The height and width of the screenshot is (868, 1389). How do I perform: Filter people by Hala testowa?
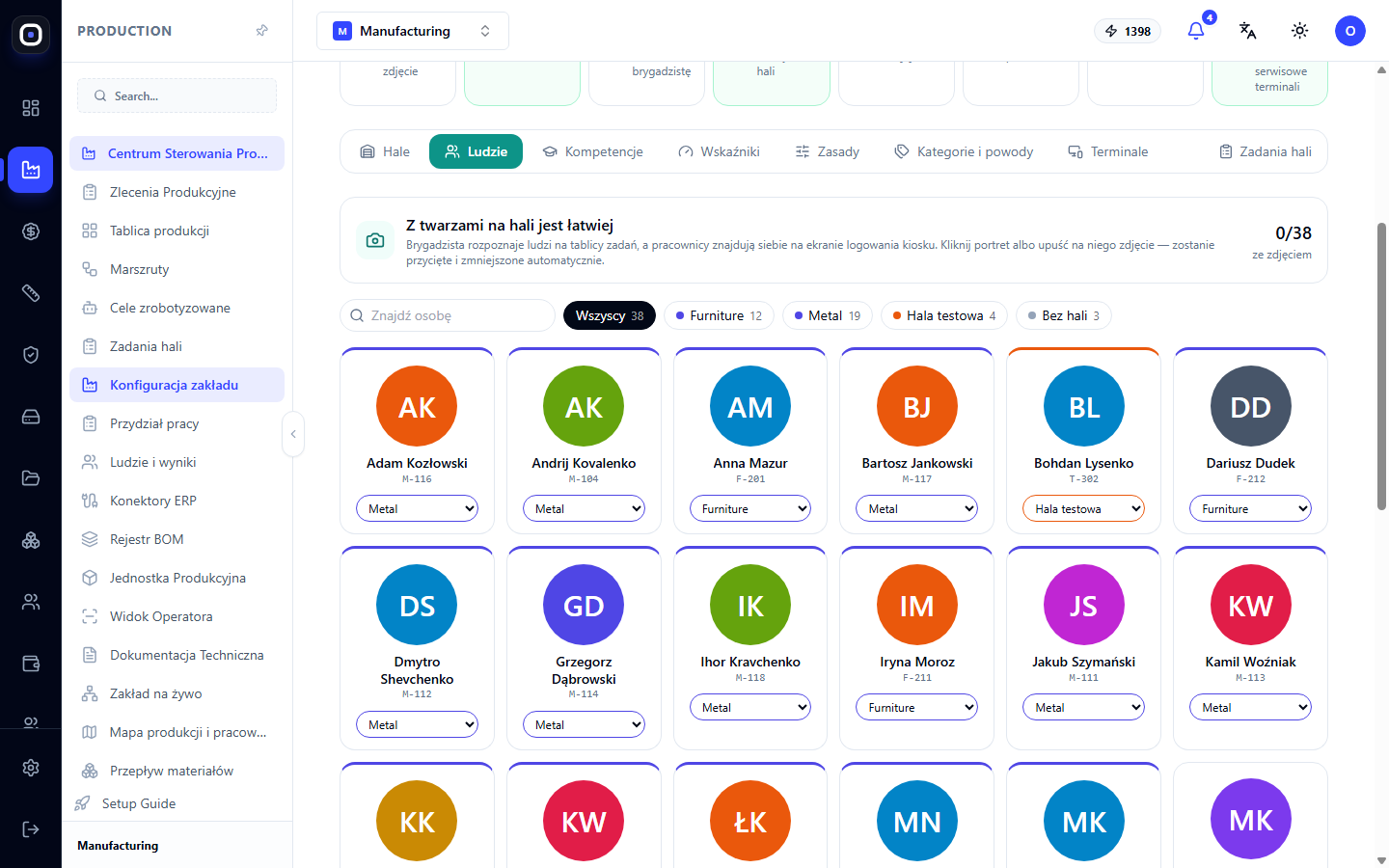click(944, 315)
